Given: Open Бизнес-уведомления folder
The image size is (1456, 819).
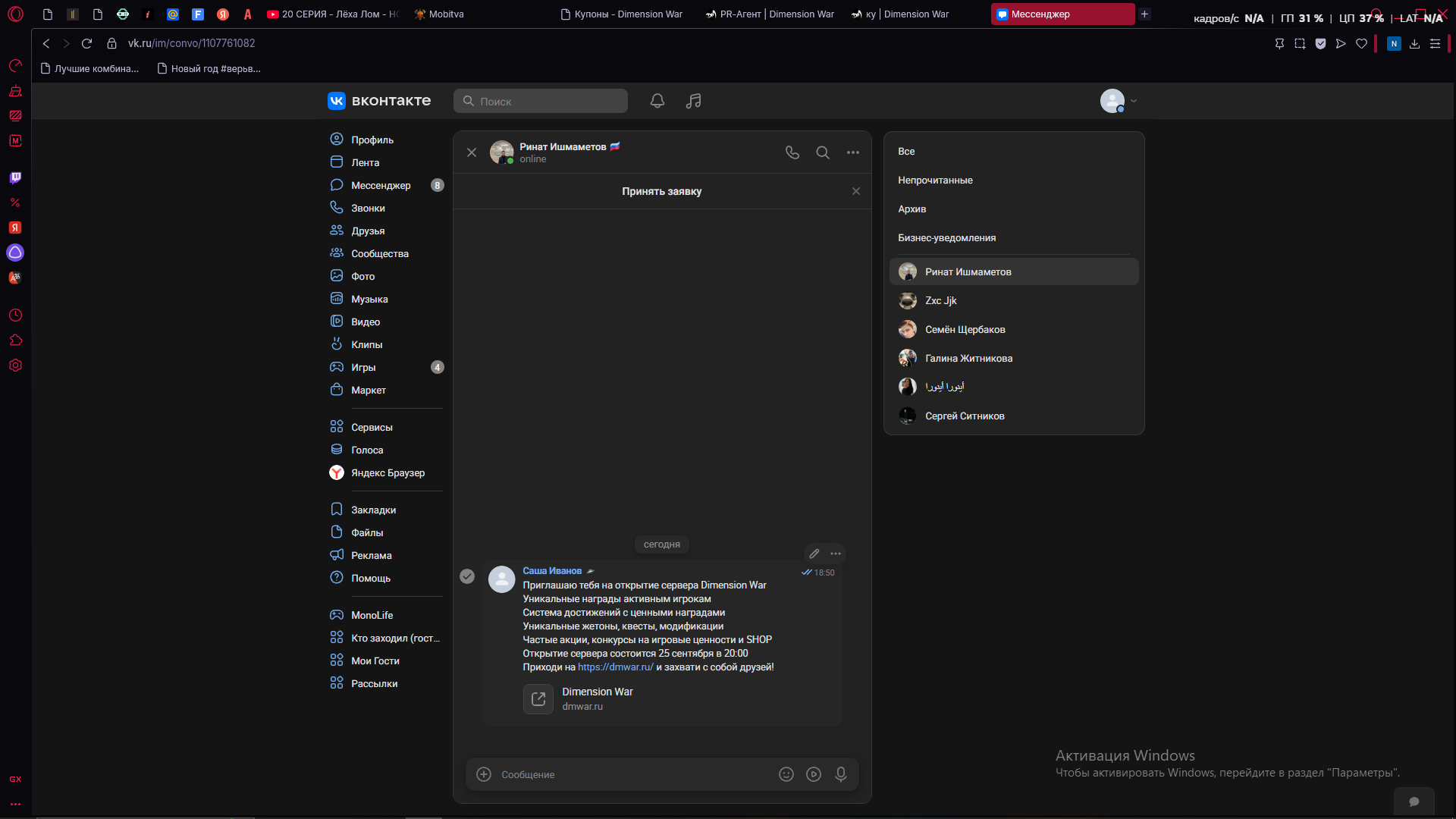Looking at the screenshot, I should 1014,238.
